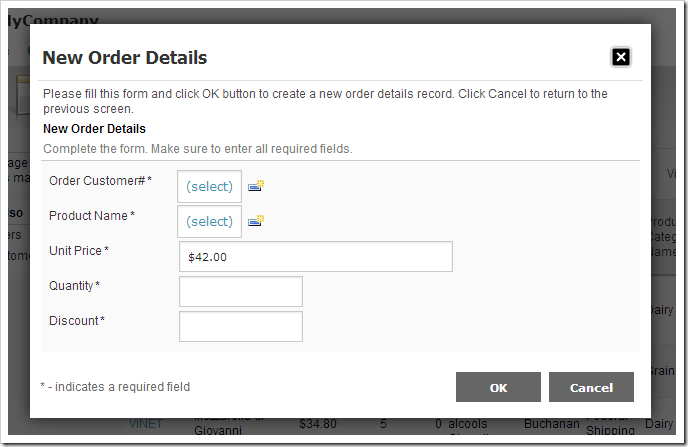Close the New Order Details dialog
Screen dimensions: 688x447
click(x=621, y=57)
